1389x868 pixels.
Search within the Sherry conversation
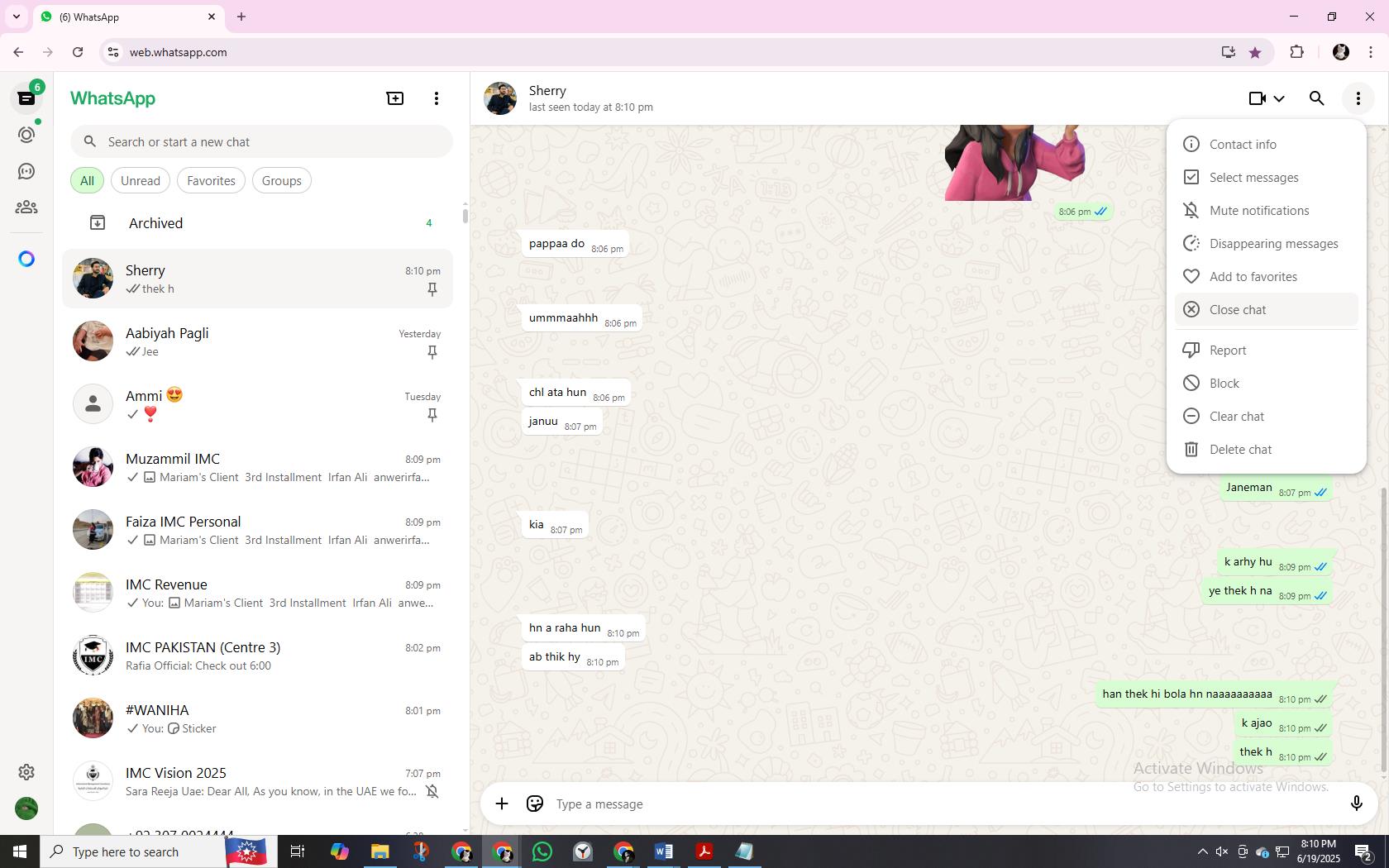click(1317, 98)
